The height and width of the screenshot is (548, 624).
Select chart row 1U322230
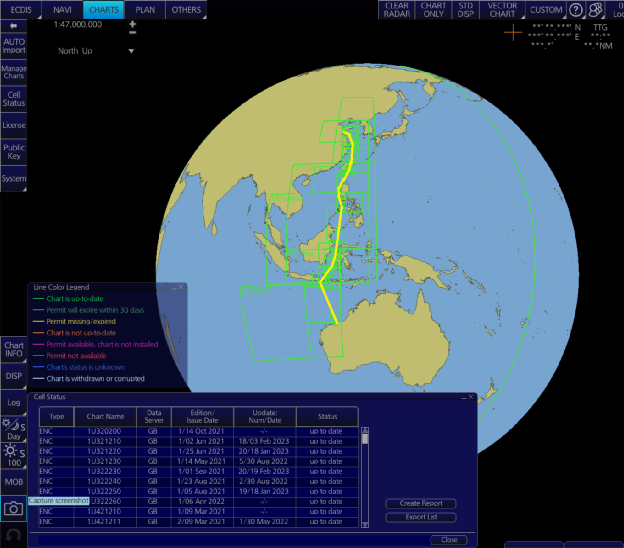[199, 471]
